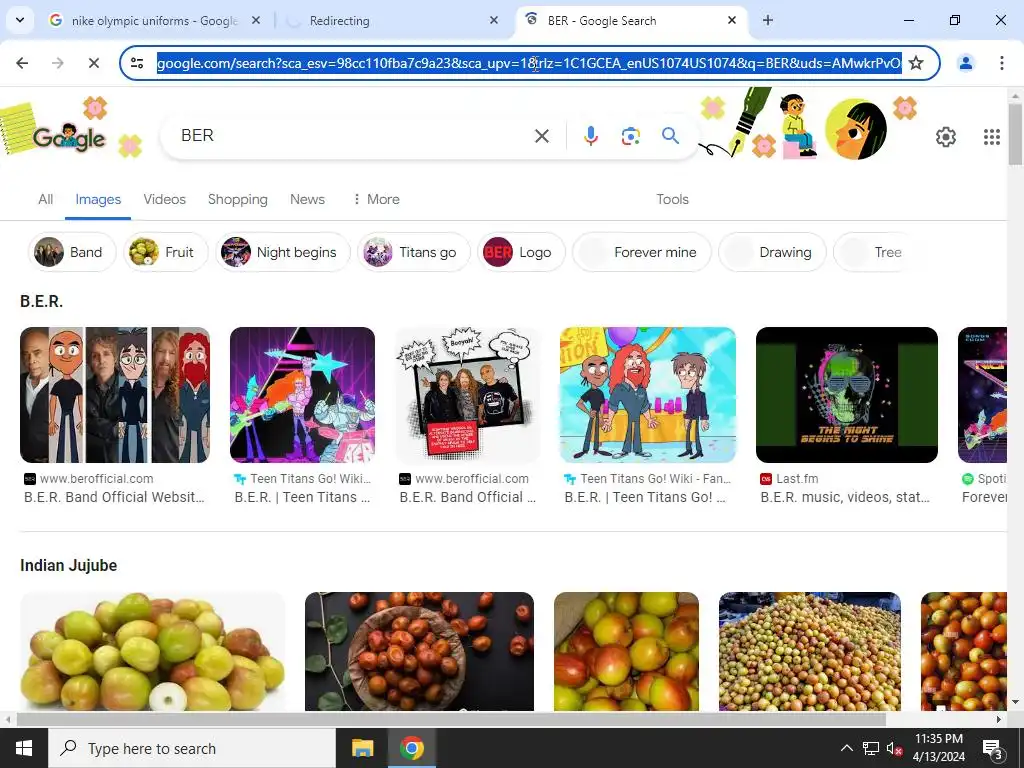Filter images by Logo chip
Image resolution: width=1024 pixels, height=768 pixels.
(521, 252)
